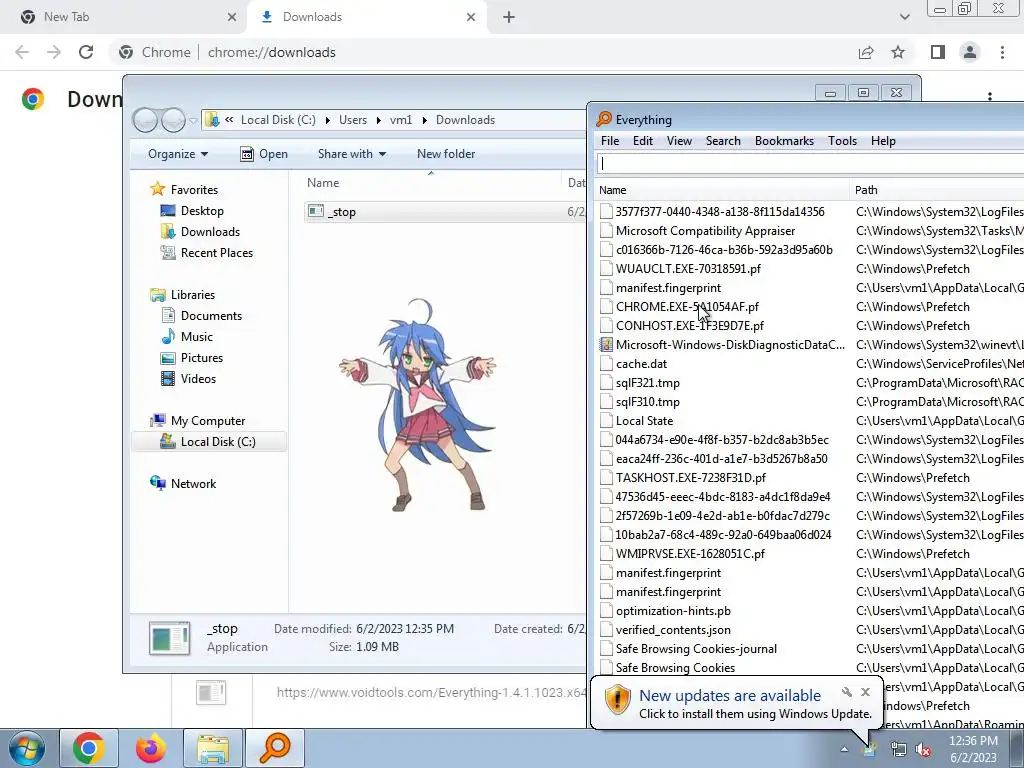Select Microsoft Compatibility Appraiser result
The height and width of the screenshot is (768, 1024).
(705, 231)
